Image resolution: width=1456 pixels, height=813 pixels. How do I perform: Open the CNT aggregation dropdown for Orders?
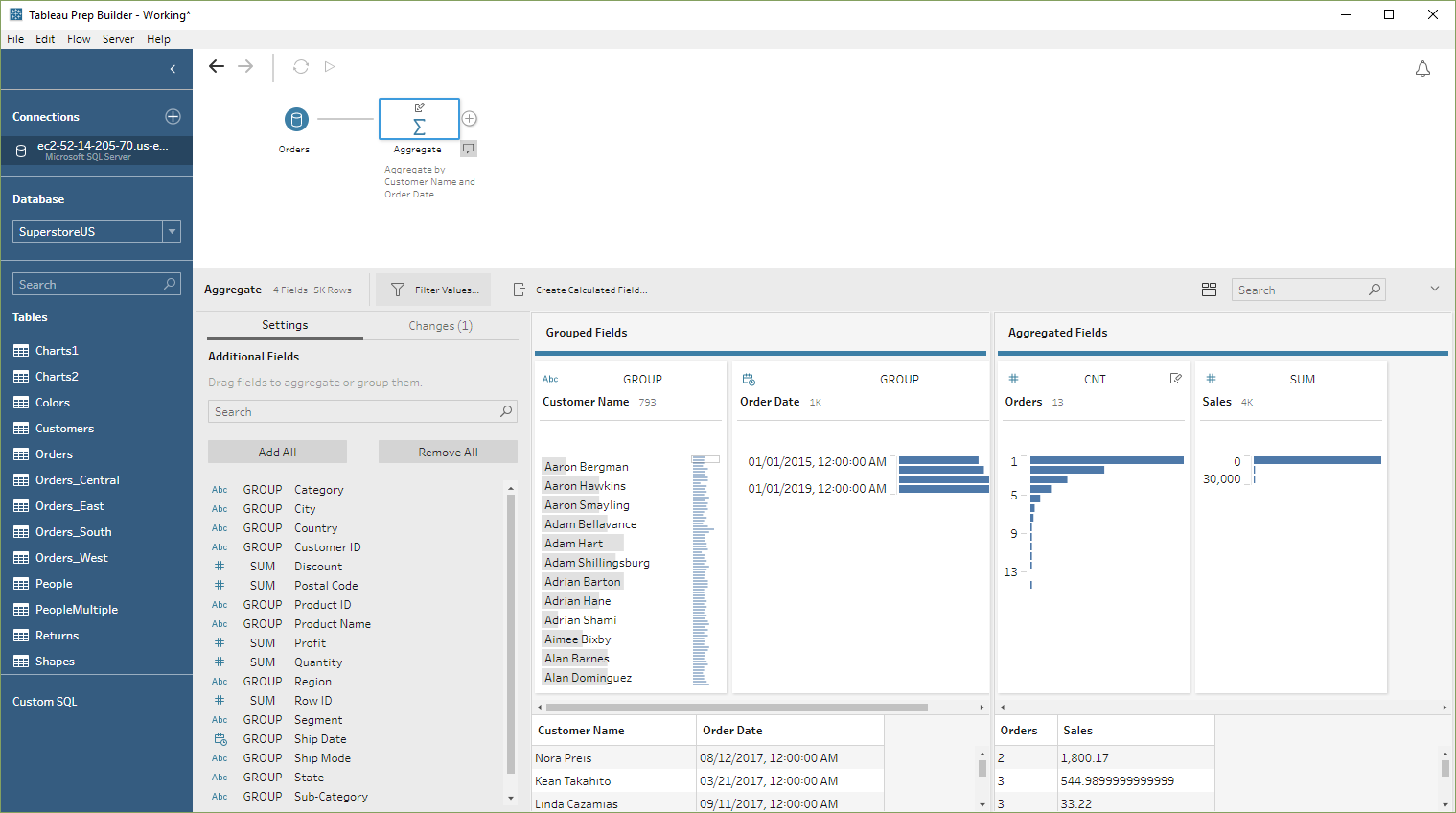point(1095,380)
